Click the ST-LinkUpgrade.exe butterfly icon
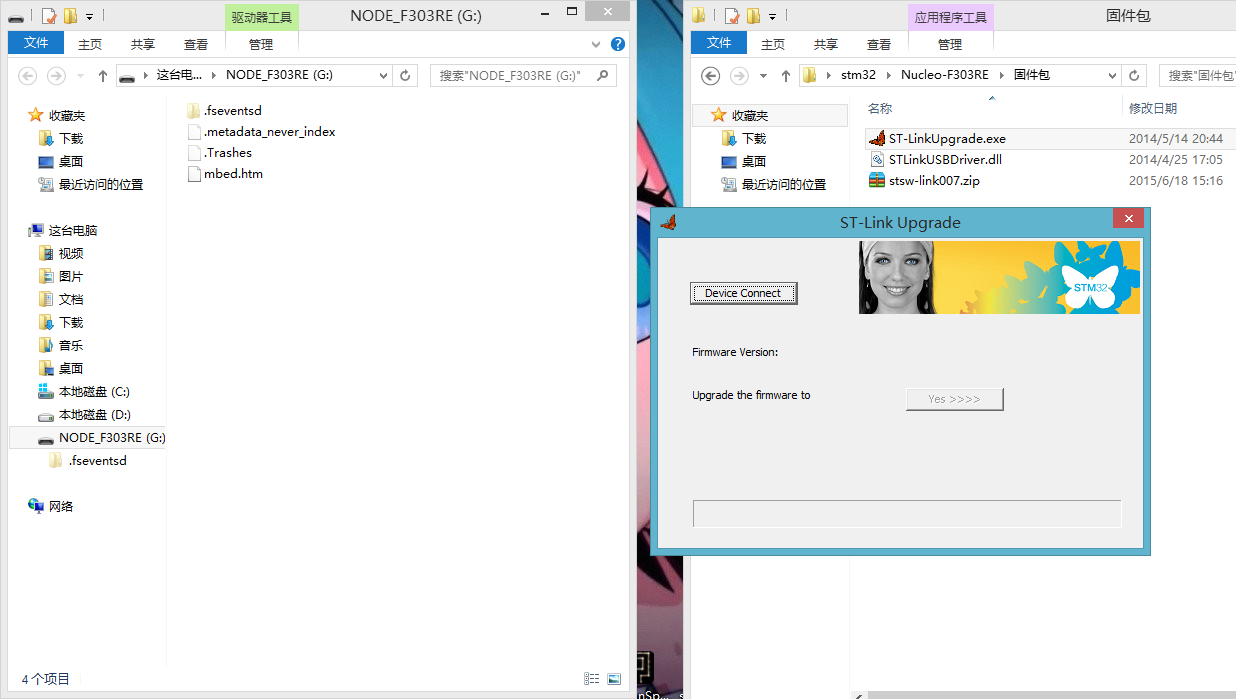Screen dimensions: 1236x699 [x=877, y=139]
